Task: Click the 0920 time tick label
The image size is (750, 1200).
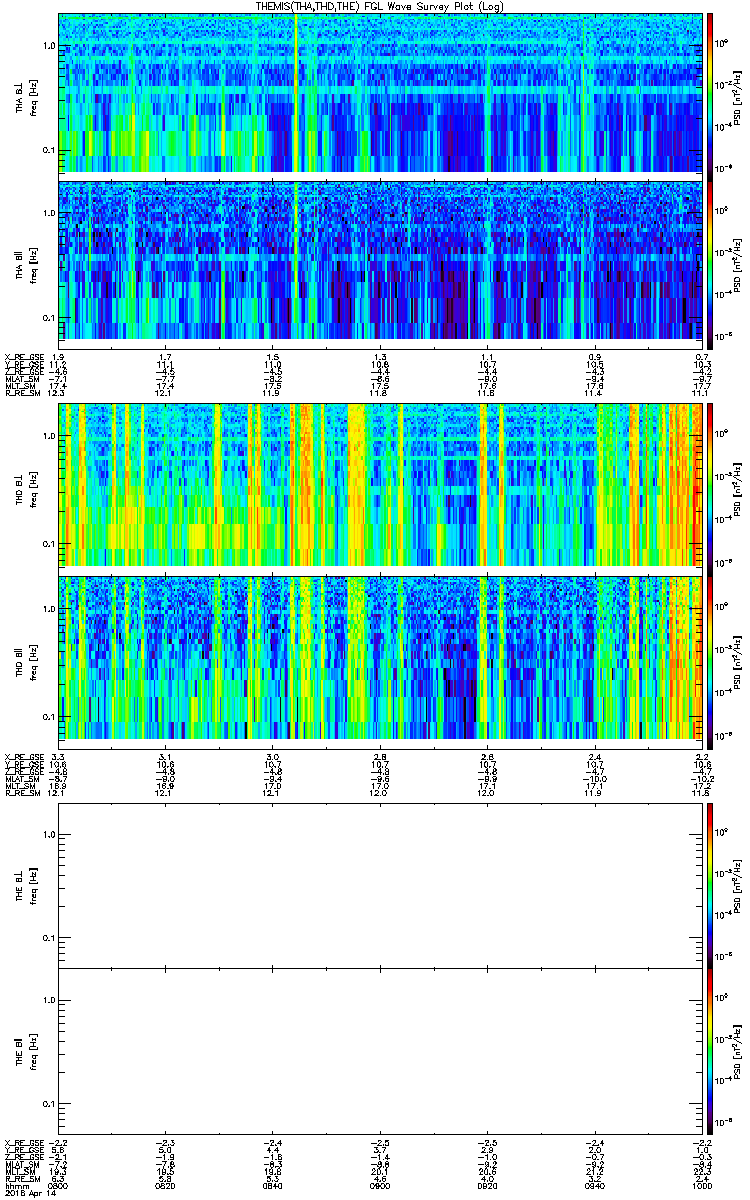Action: (487, 1184)
